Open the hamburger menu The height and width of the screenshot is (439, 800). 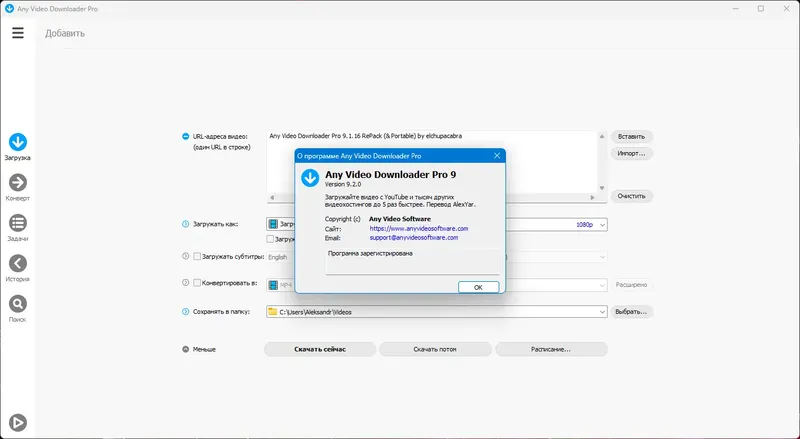pos(18,33)
